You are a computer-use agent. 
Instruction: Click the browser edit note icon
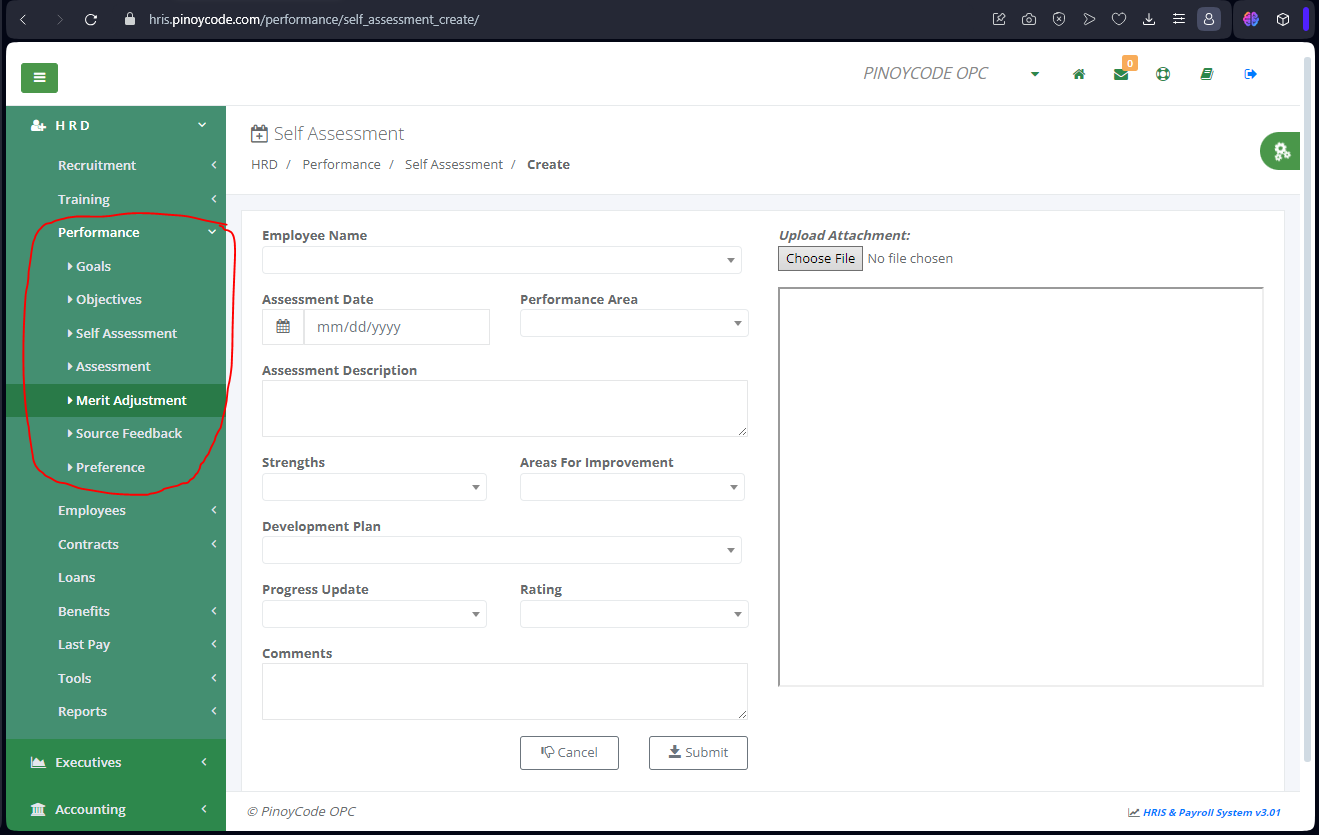[999, 19]
